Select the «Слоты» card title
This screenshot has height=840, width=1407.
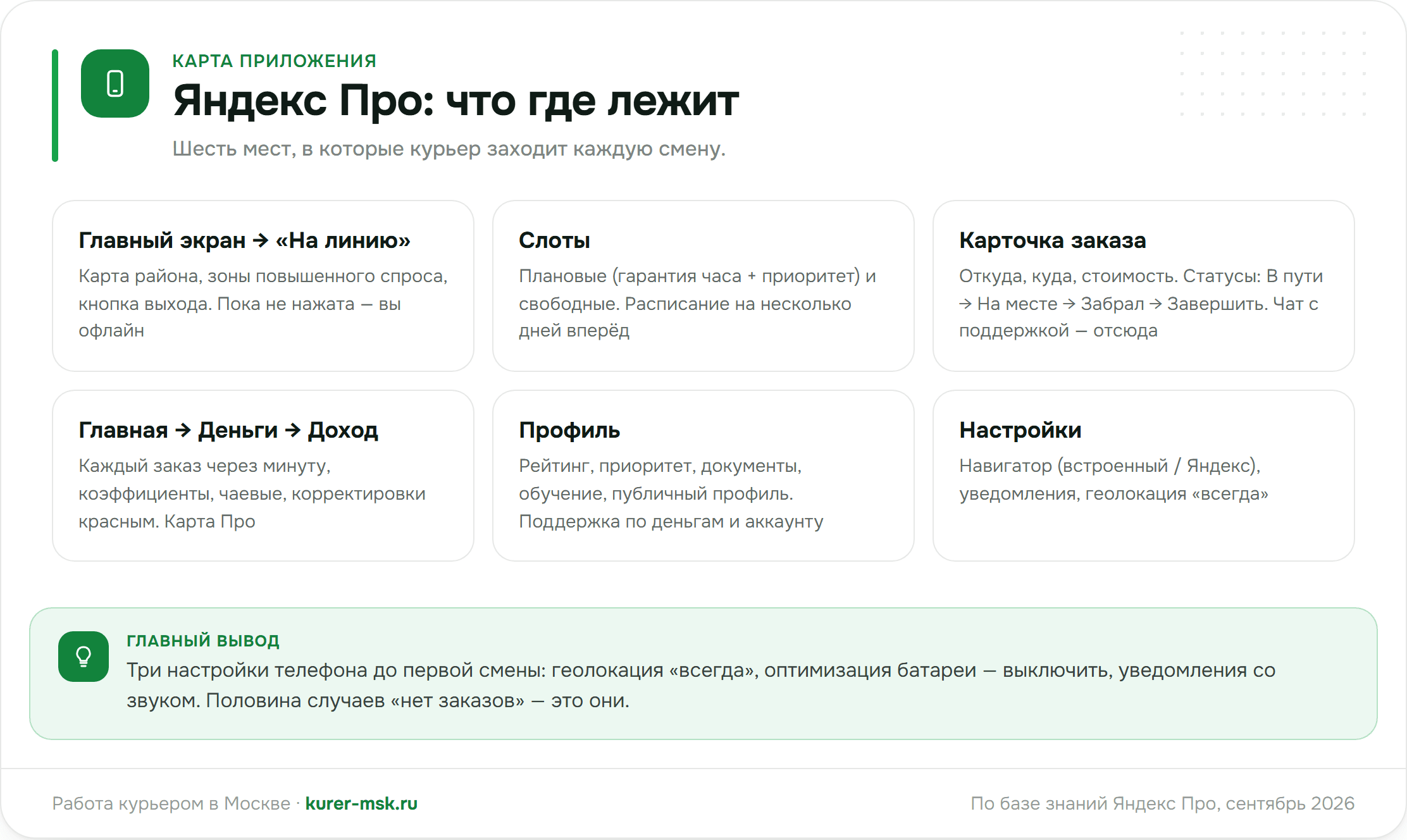point(554,240)
